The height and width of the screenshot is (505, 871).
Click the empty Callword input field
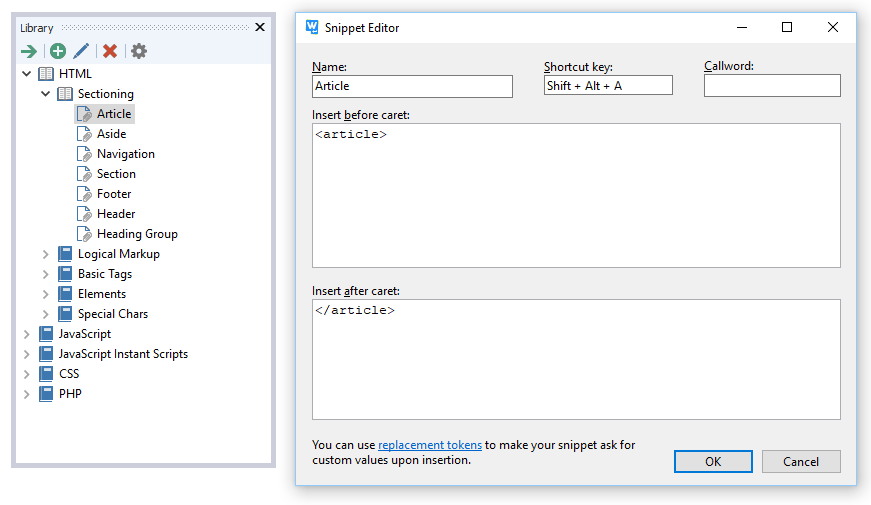click(771, 86)
